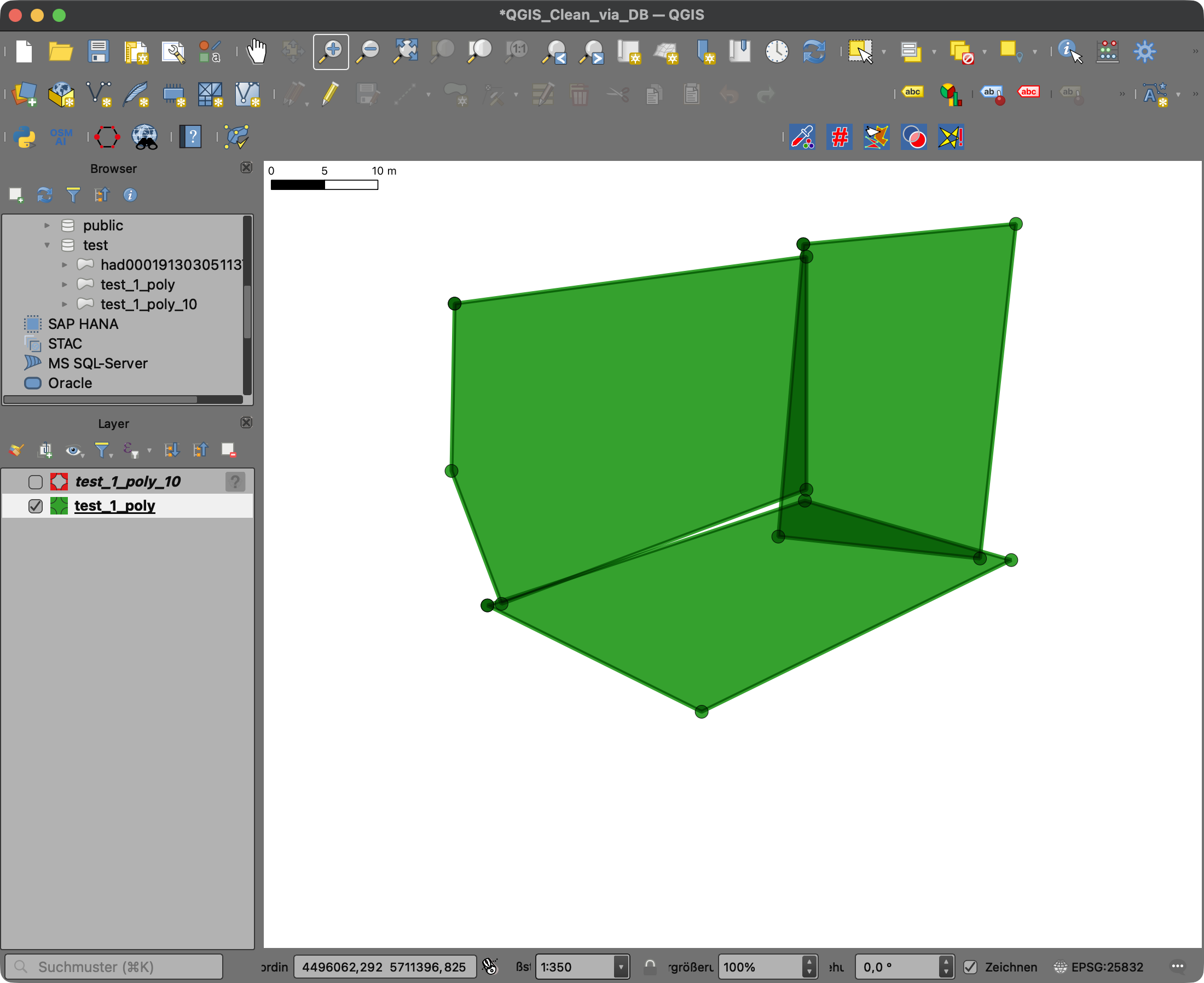Collapse the test schema node
Image resolution: width=1204 pixels, height=983 pixels.
coord(47,245)
